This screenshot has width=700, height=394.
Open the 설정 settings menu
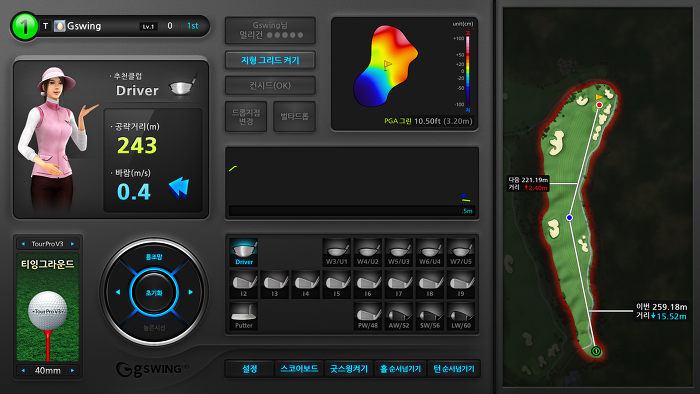tap(250, 369)
